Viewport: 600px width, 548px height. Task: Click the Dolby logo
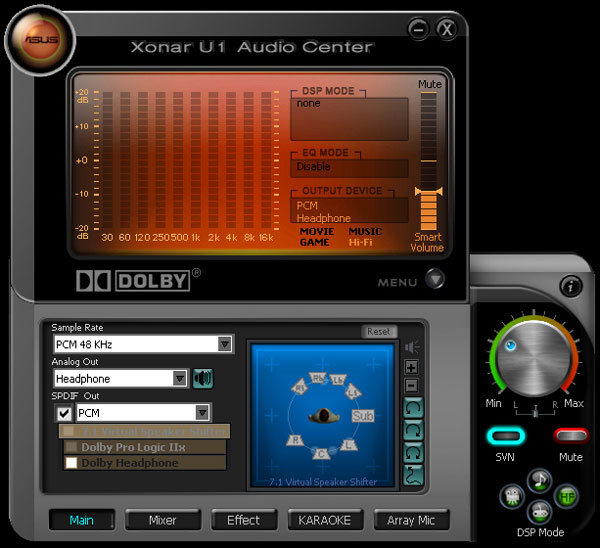click(x=133, y=281)
